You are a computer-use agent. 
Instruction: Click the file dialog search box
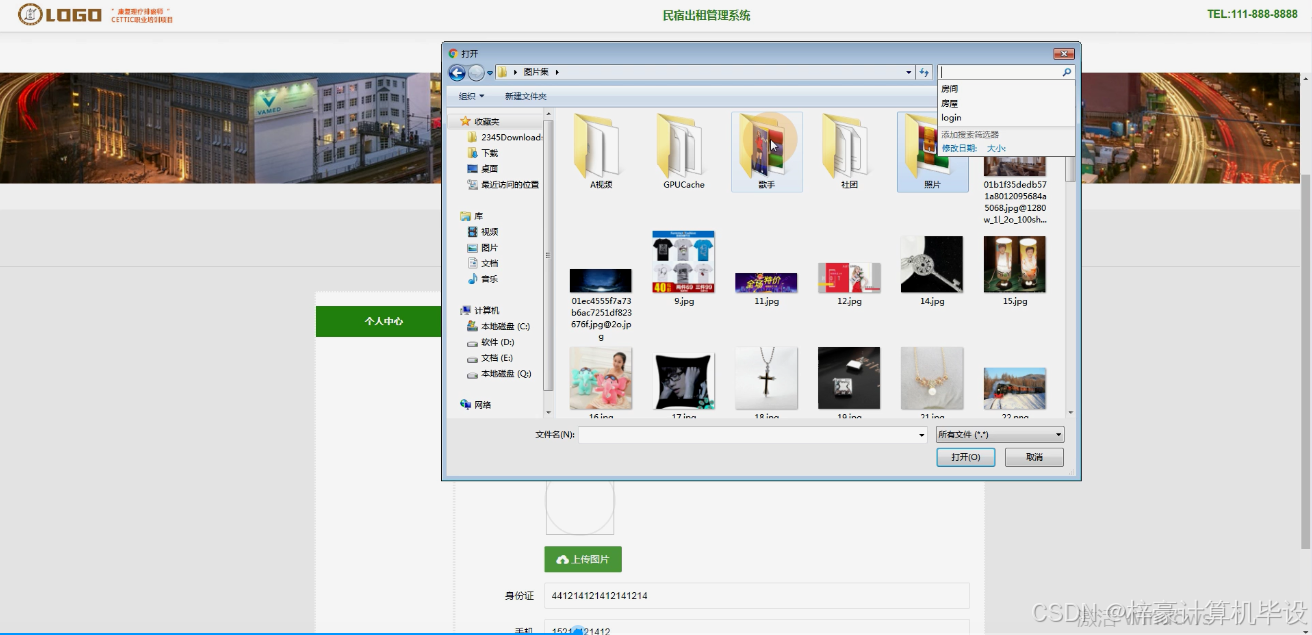(1000, 72)
